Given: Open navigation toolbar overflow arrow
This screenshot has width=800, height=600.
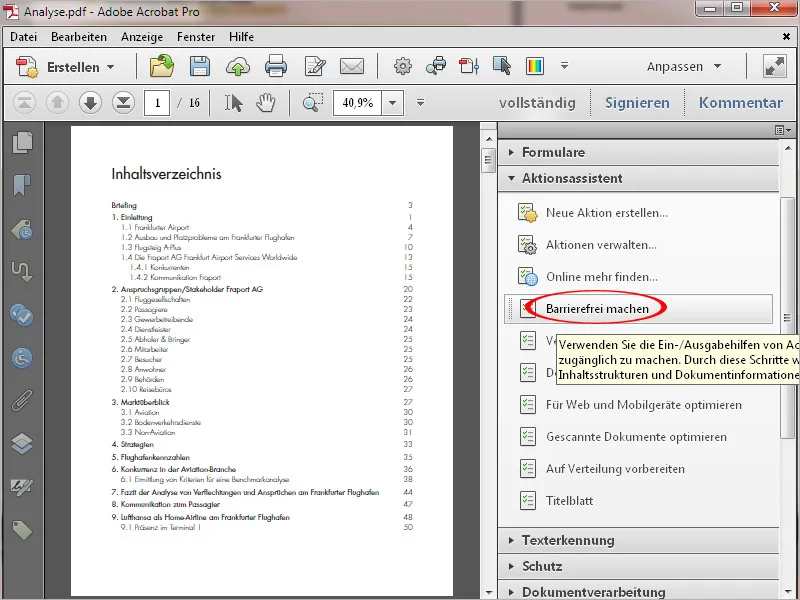Looking at the screenshot, I should (420, 103).
